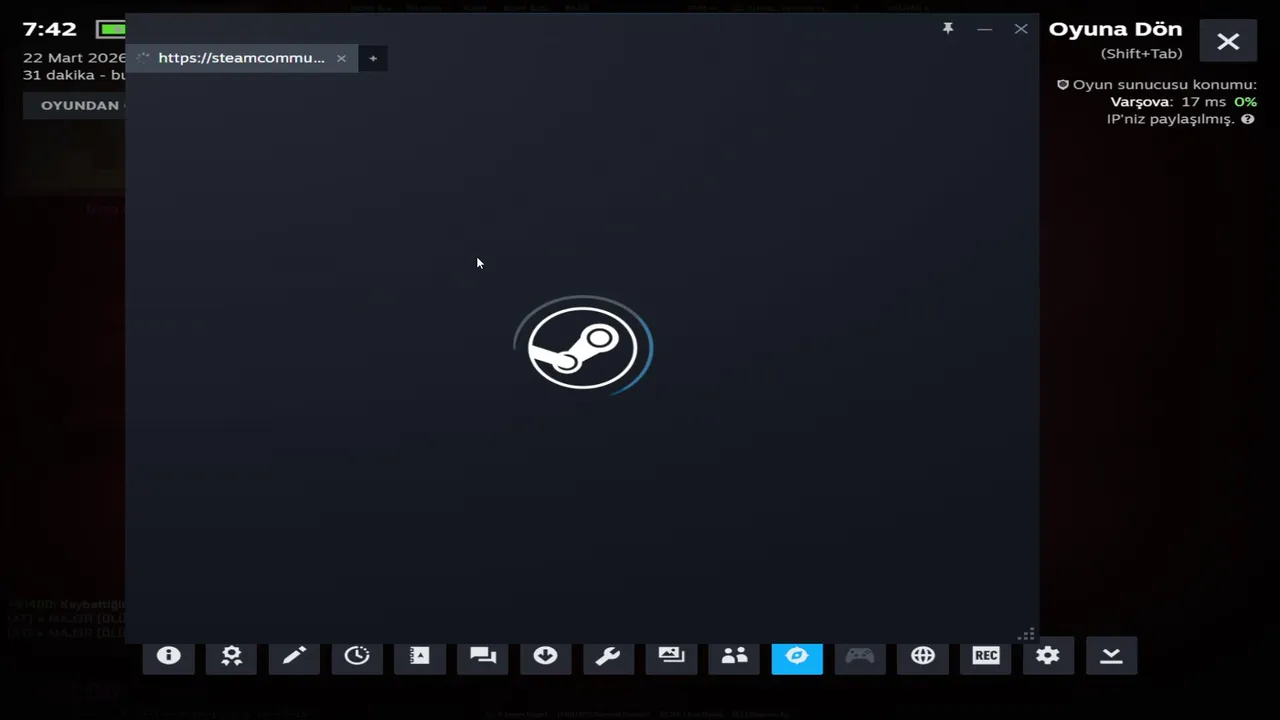Open the overlay settings gear icon
The image size is (1280, 720).
pos(1048,656)
